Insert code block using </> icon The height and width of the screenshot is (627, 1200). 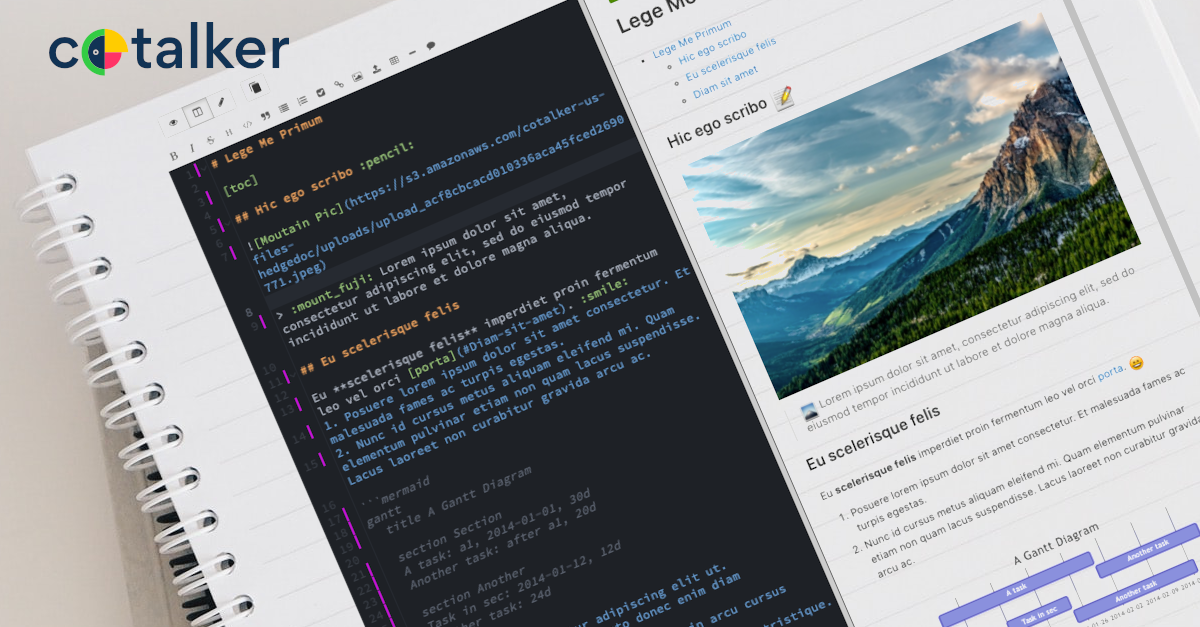click(x=247, y=124)
